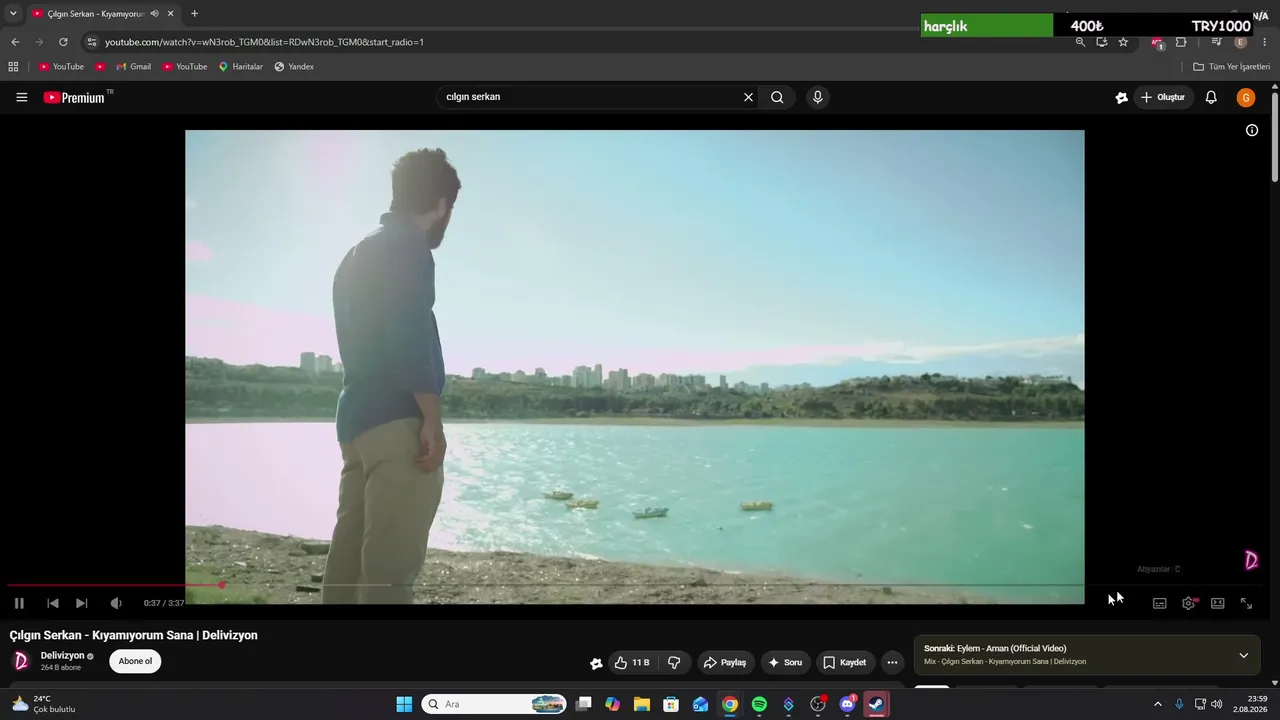Start voice search with microphone
This screenshot has height=720, width=1280.
point(818,97)
